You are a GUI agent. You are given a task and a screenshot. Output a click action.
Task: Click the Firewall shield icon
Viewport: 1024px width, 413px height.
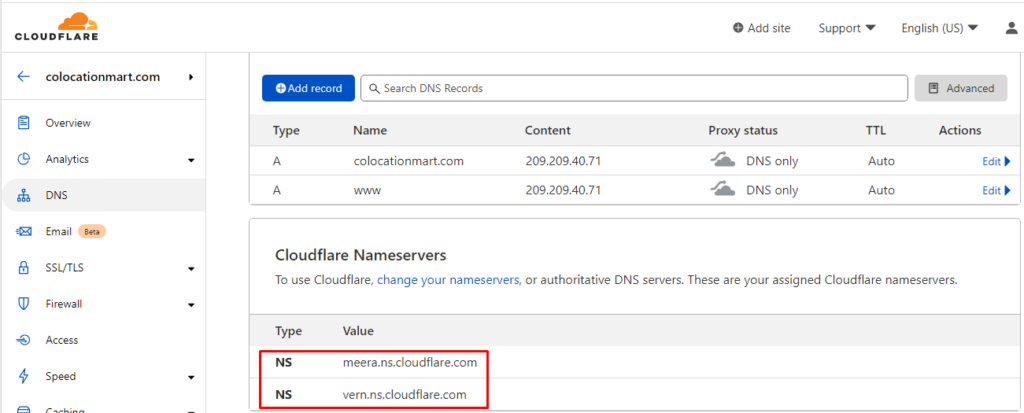[24, 304]
